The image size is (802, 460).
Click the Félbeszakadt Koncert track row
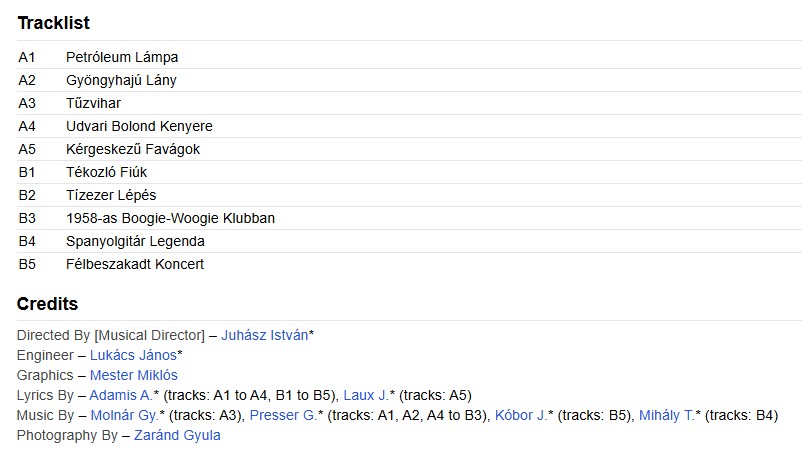[x=135, y=264]
